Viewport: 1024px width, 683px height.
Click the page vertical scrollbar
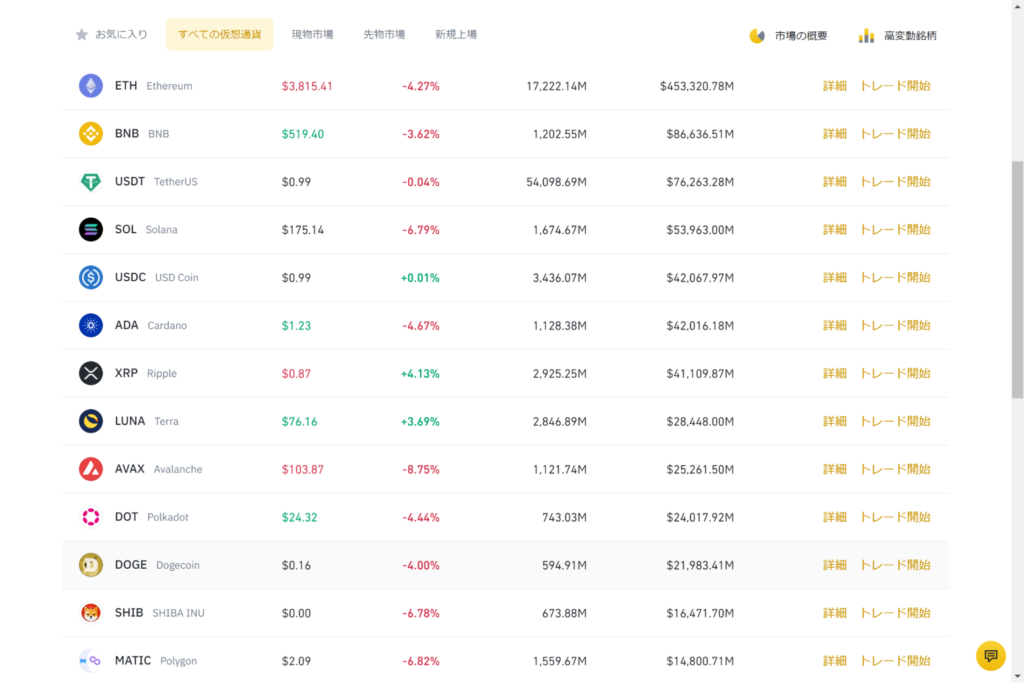click(1017, 280)
